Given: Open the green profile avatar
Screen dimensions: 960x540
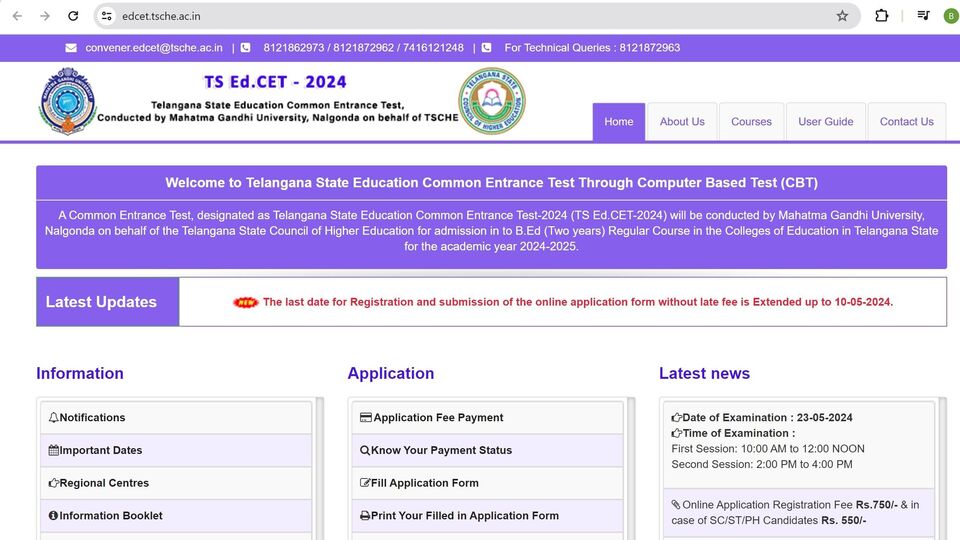Looking at the screenshot, I should coord(951,16).
